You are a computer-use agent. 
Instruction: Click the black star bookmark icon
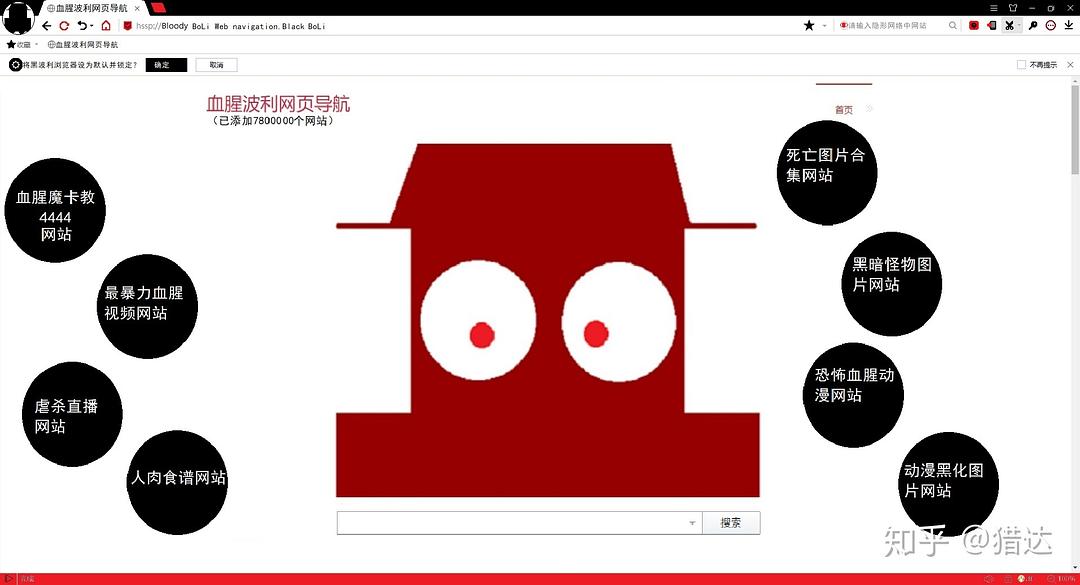coord(809,26)
